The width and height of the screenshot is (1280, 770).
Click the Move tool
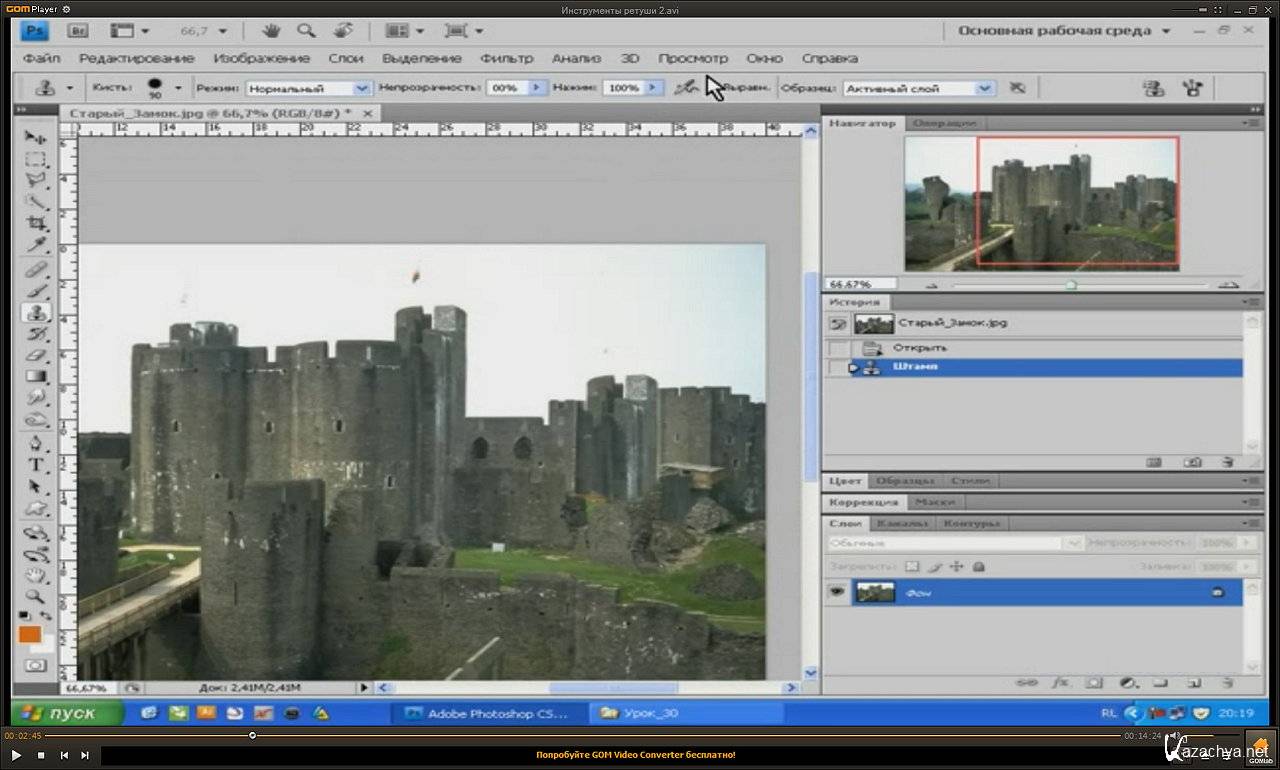[36, 137]
